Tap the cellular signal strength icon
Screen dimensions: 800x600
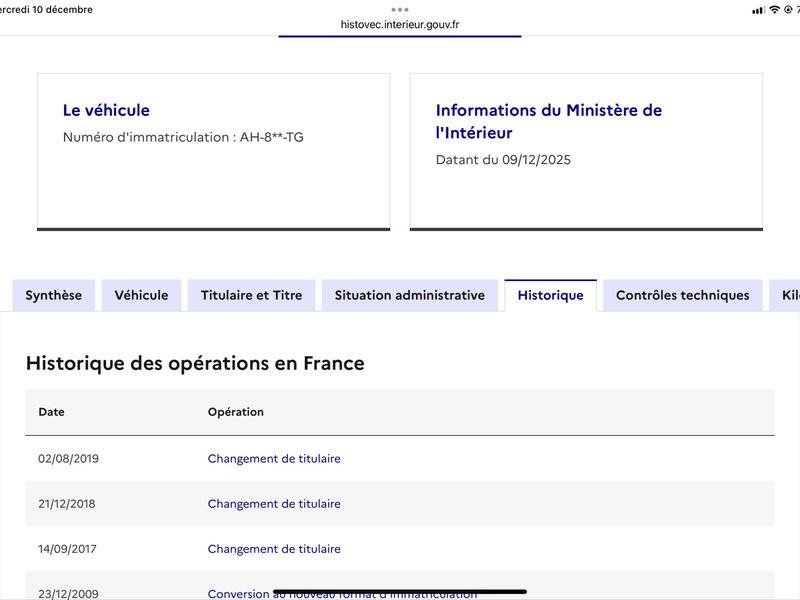point(758,10)
